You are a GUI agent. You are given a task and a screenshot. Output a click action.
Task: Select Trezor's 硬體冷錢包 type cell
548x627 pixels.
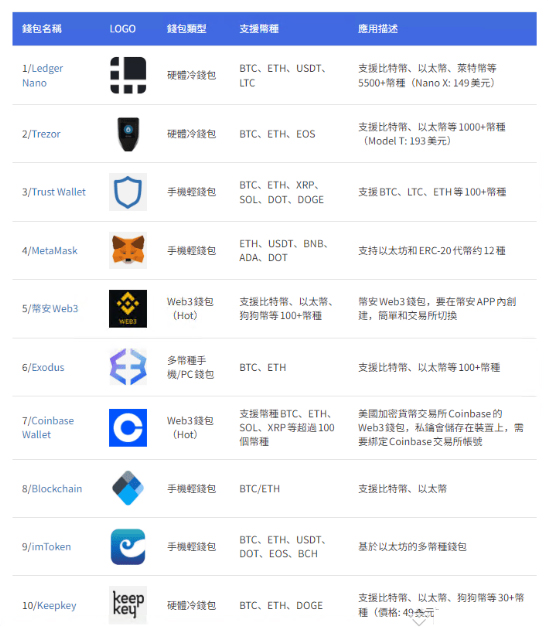(191, 134)
